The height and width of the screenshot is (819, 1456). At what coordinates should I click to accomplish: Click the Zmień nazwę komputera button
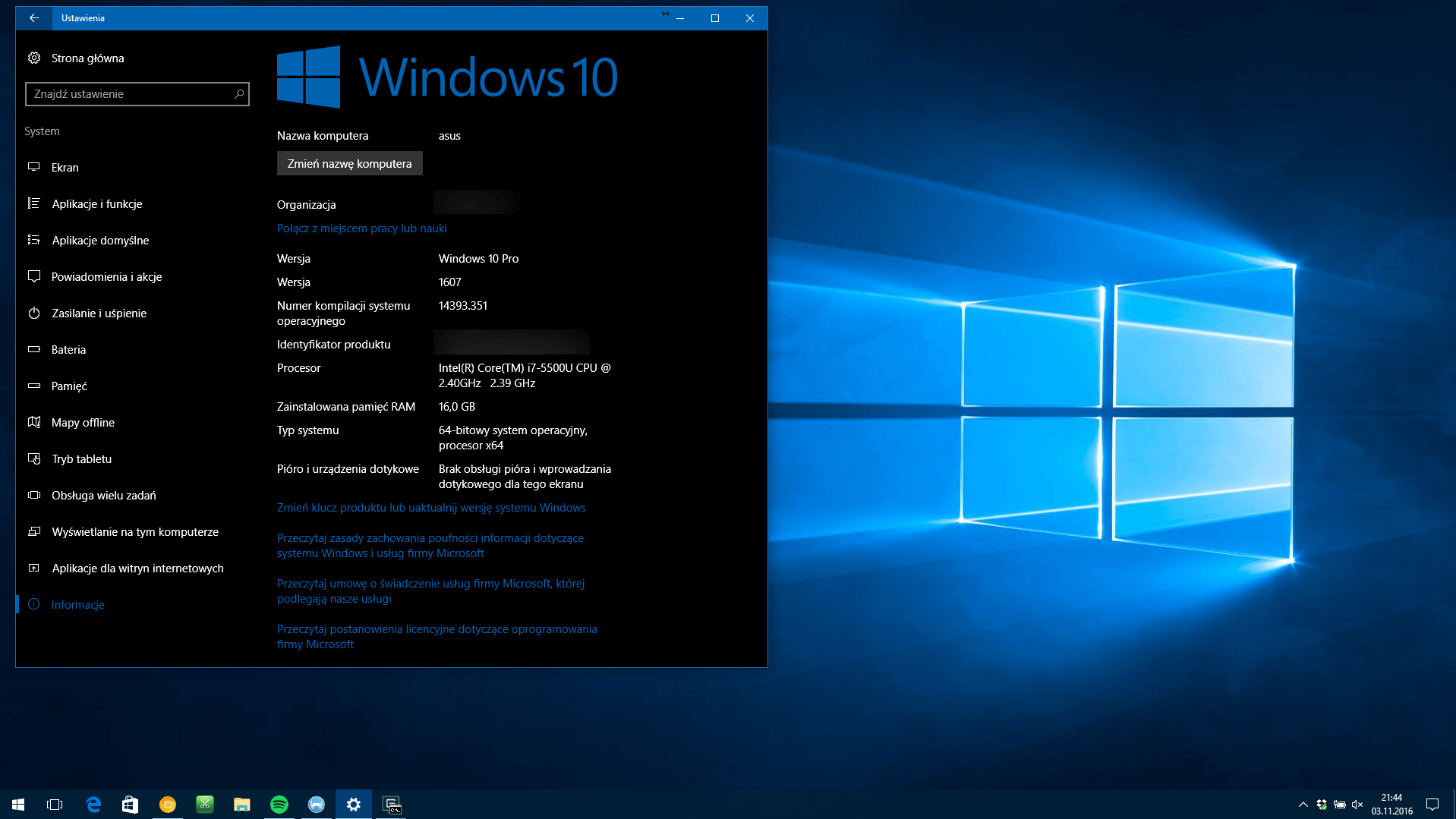coord(350,164)
